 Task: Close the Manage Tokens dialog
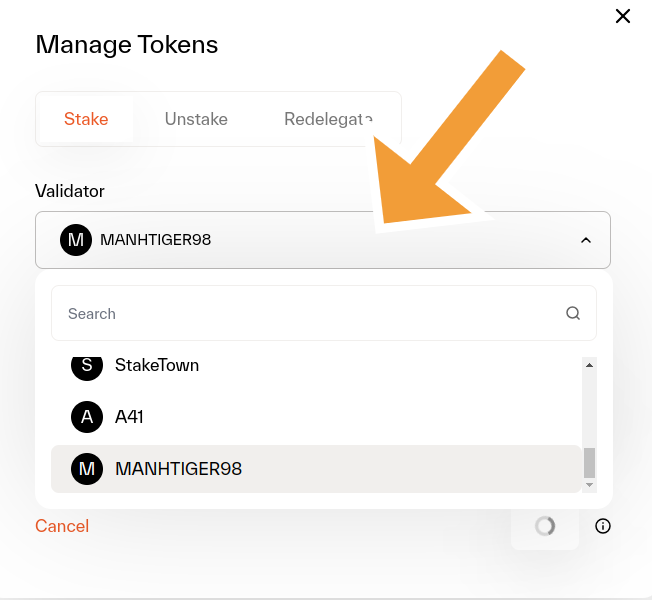point(623,16)
